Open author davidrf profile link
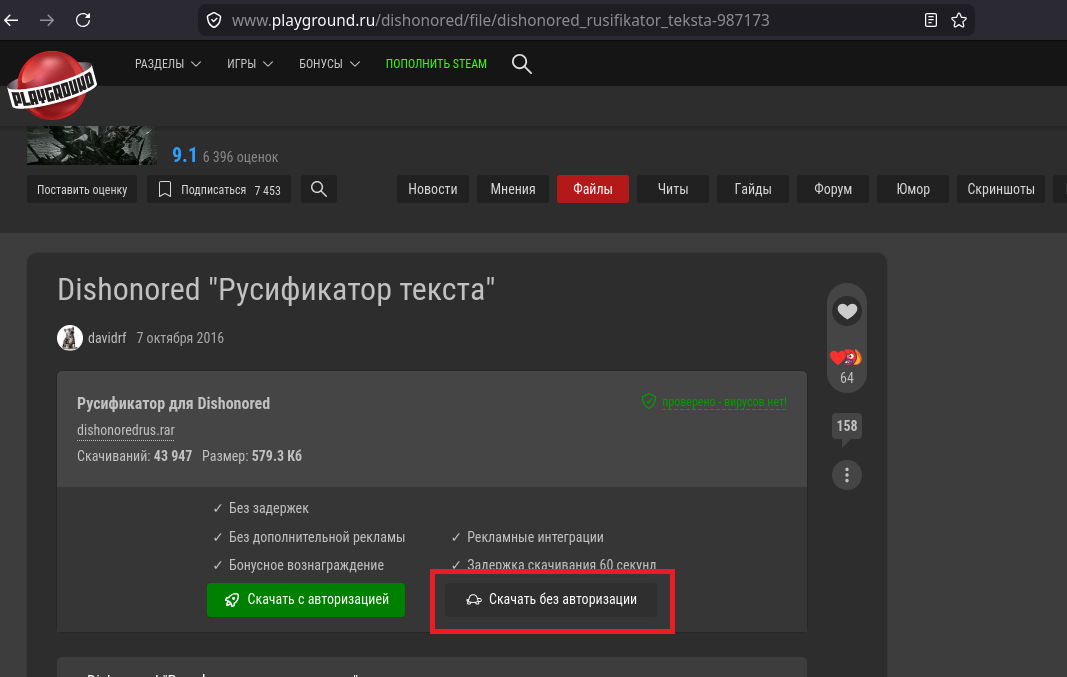The height and width of the screenshot is (677, 1067). pos(107,337)
